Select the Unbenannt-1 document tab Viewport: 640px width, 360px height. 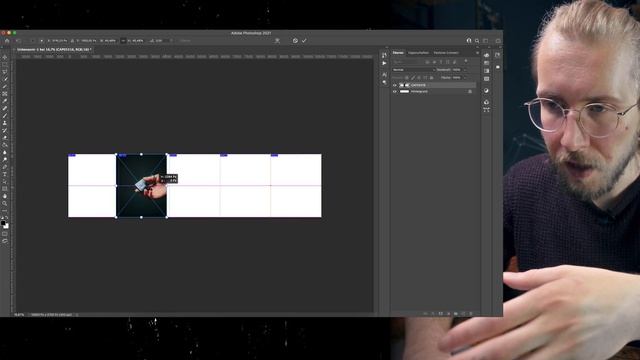point(54,50)
